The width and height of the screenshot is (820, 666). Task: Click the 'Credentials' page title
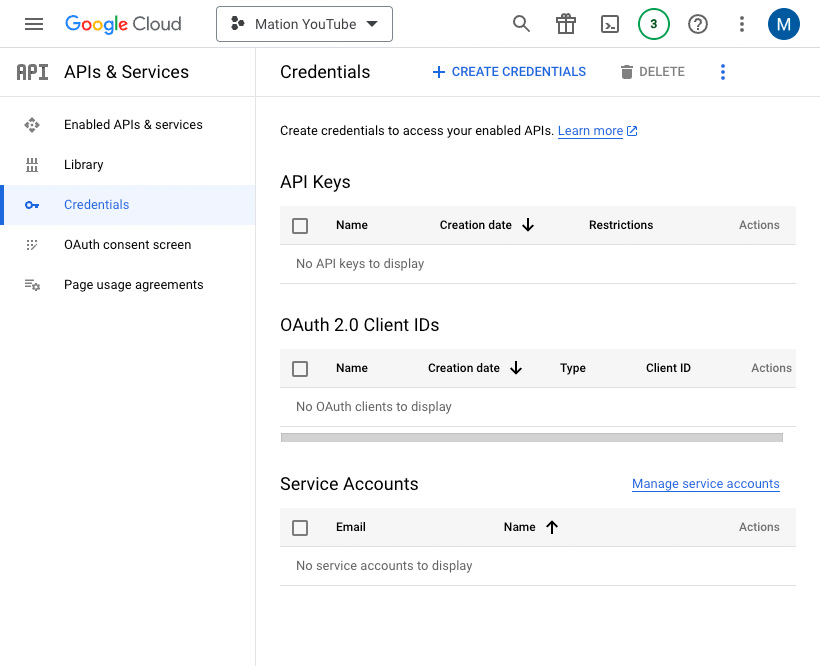coord(325,72)
